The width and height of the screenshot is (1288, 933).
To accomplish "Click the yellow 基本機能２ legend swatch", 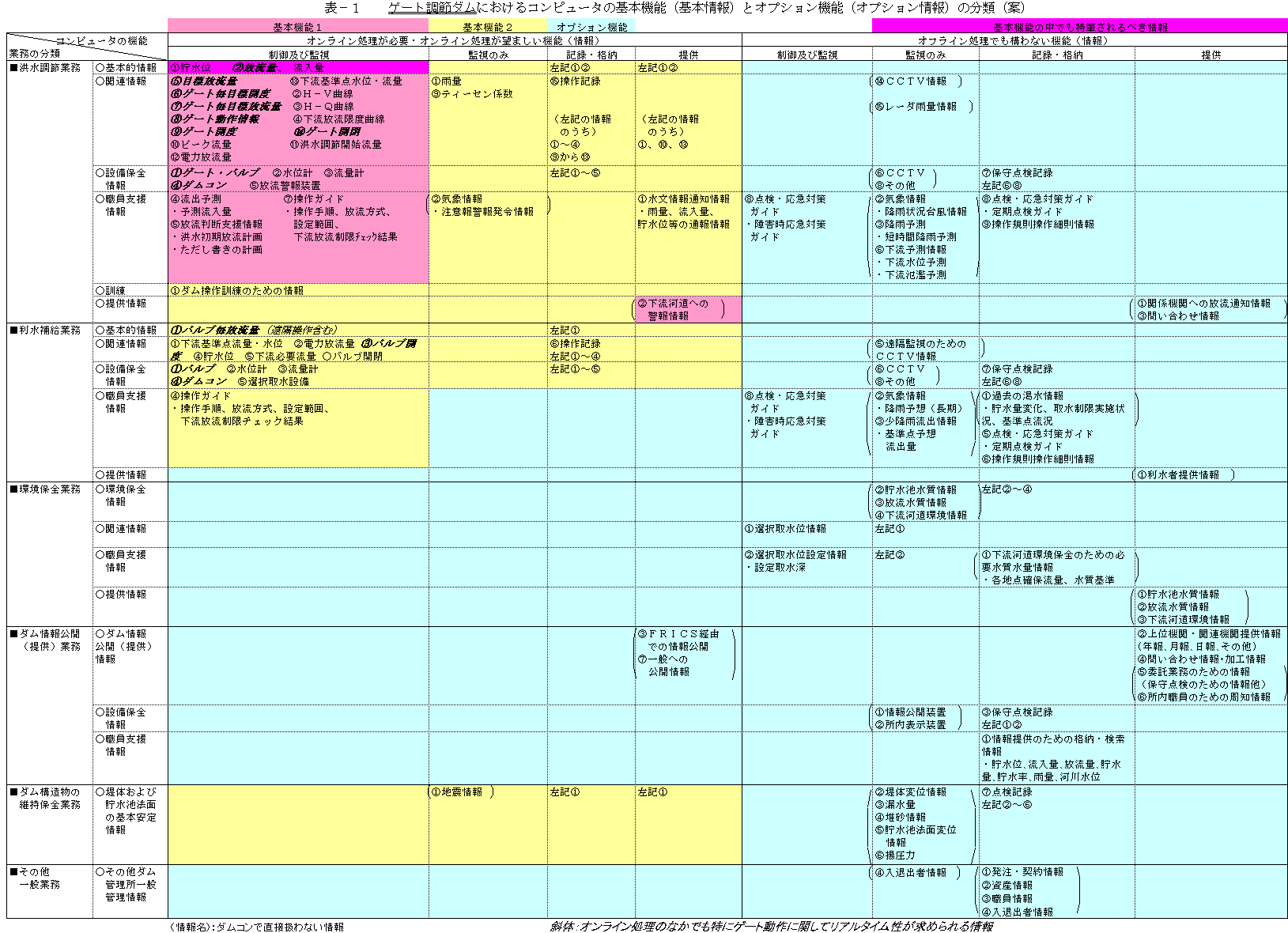I will pyautogui.click(x=487, y=27).
